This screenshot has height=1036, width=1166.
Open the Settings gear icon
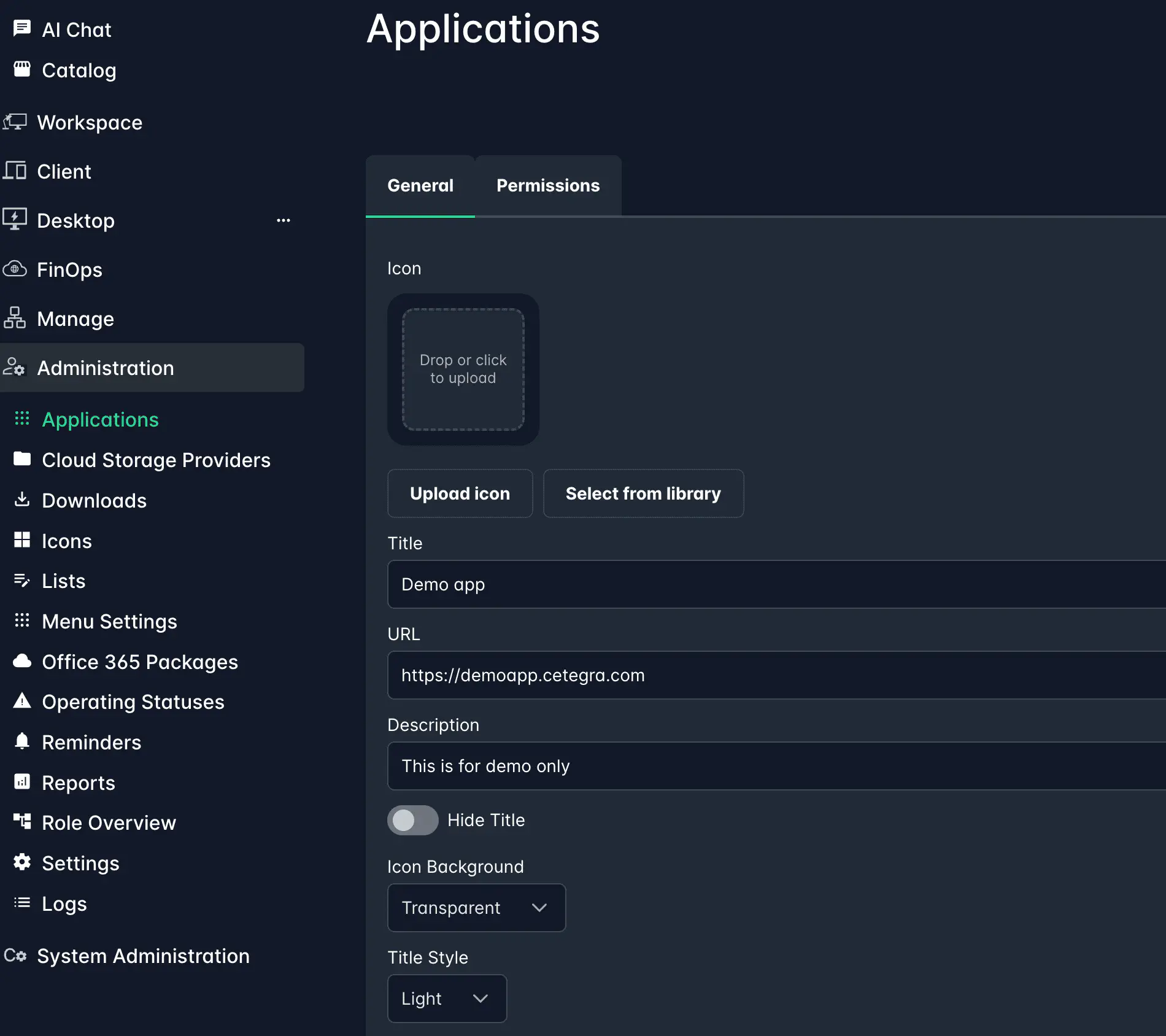(x=22, y=862)
